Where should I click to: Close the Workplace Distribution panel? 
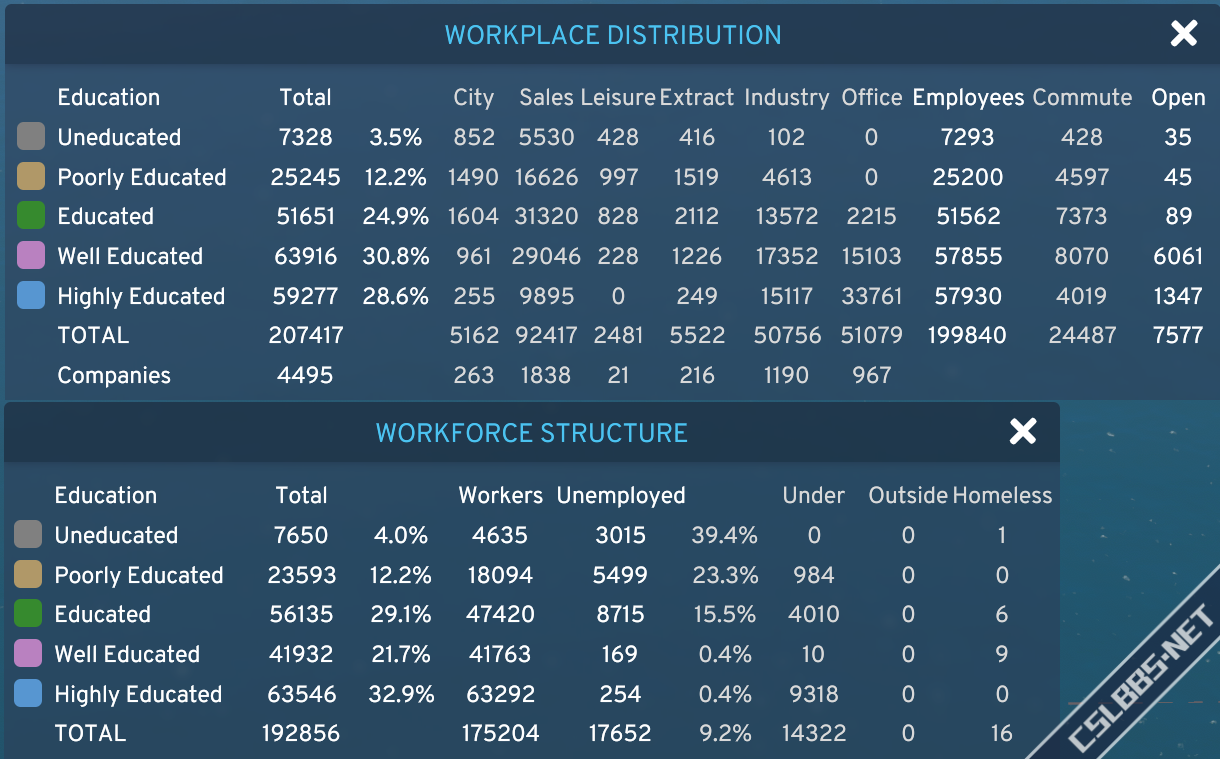click(x=1183, y=34)
